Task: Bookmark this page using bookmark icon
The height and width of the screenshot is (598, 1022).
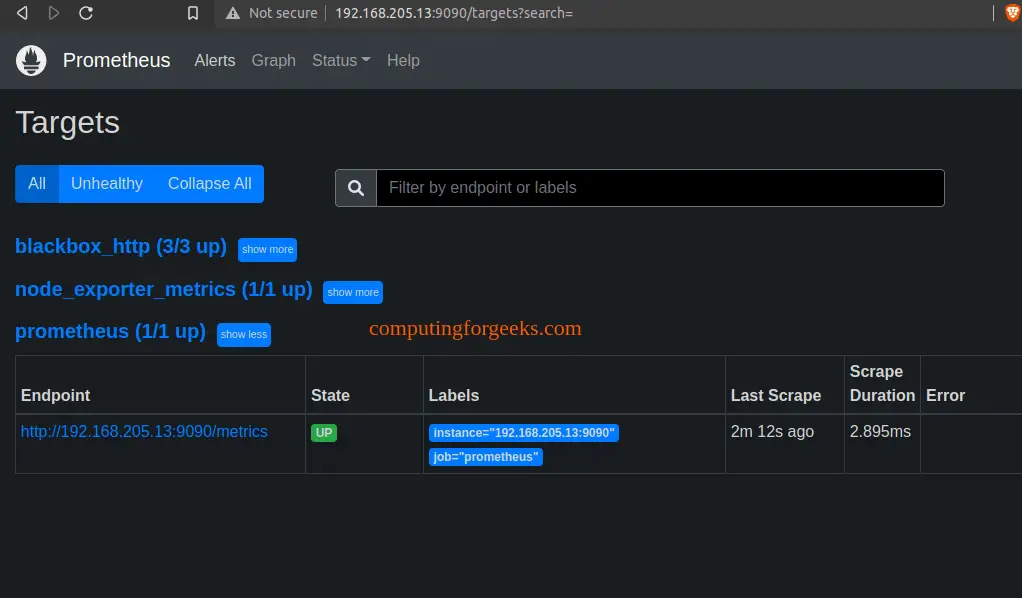Action: (x=193, y=13)
